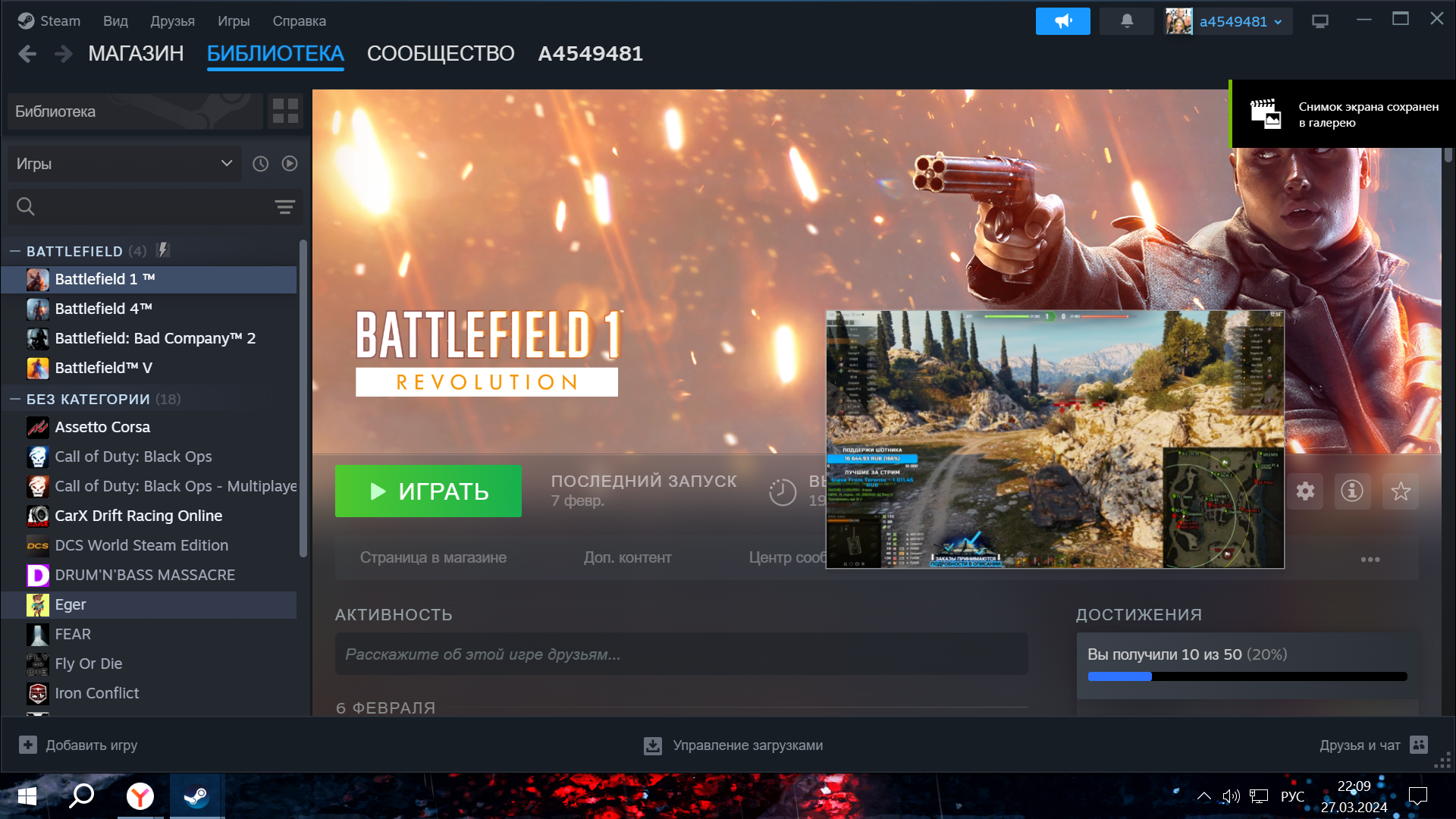1456x819 pixels.
Task: Open the Друзья menu
Action: [172, 21]
